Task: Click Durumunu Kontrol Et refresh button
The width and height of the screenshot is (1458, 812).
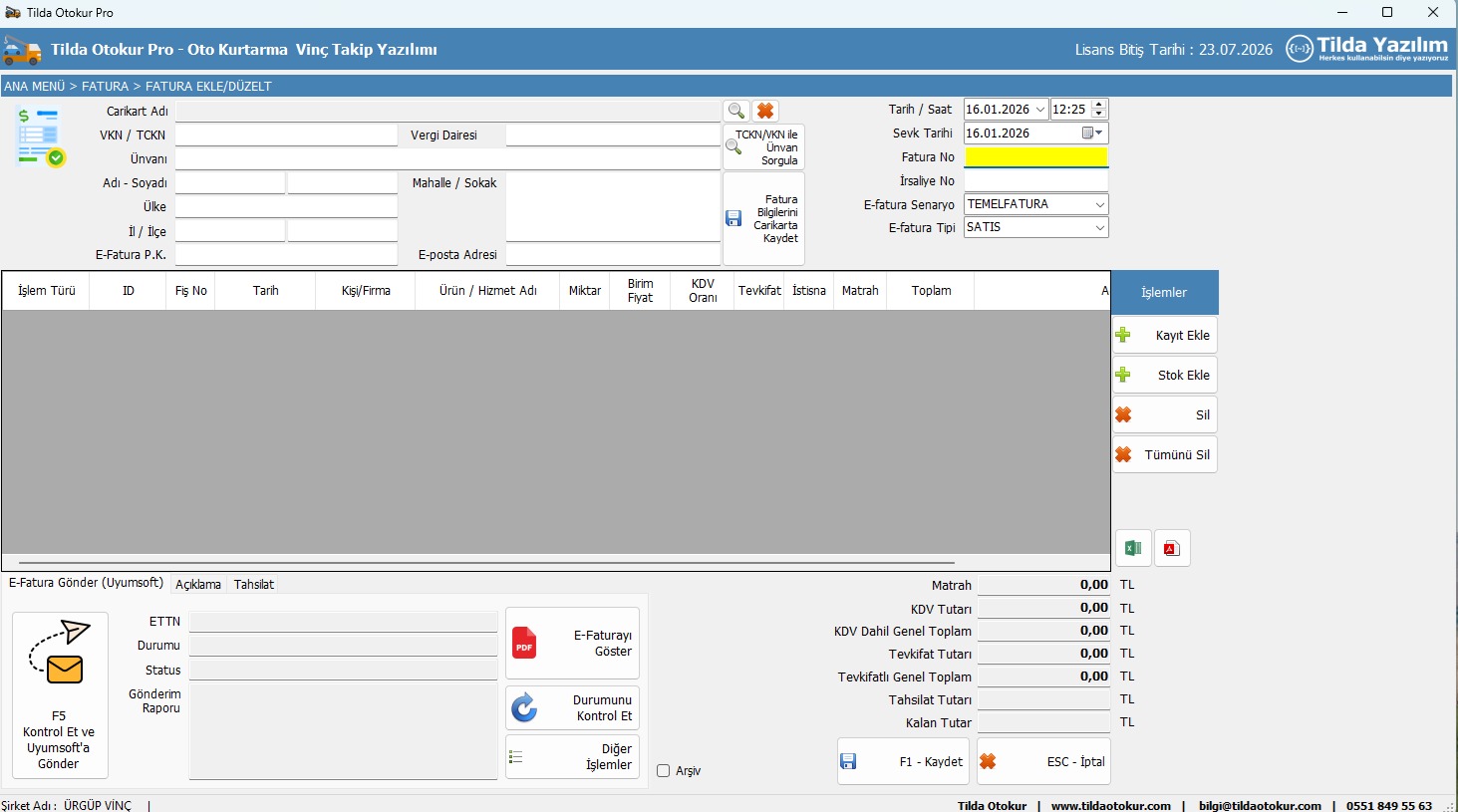Action: [x=572, y=708]
